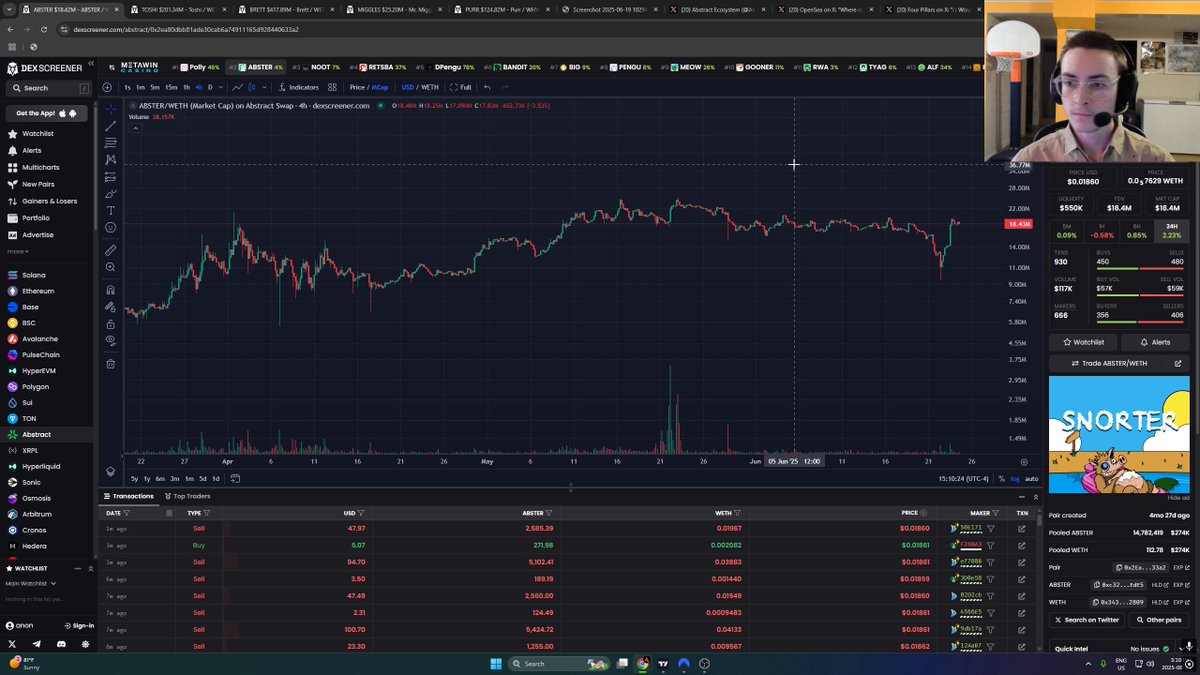Open the Indicators menu
Viewport: 1200px width, 675px height.
[x=299, y=87]
